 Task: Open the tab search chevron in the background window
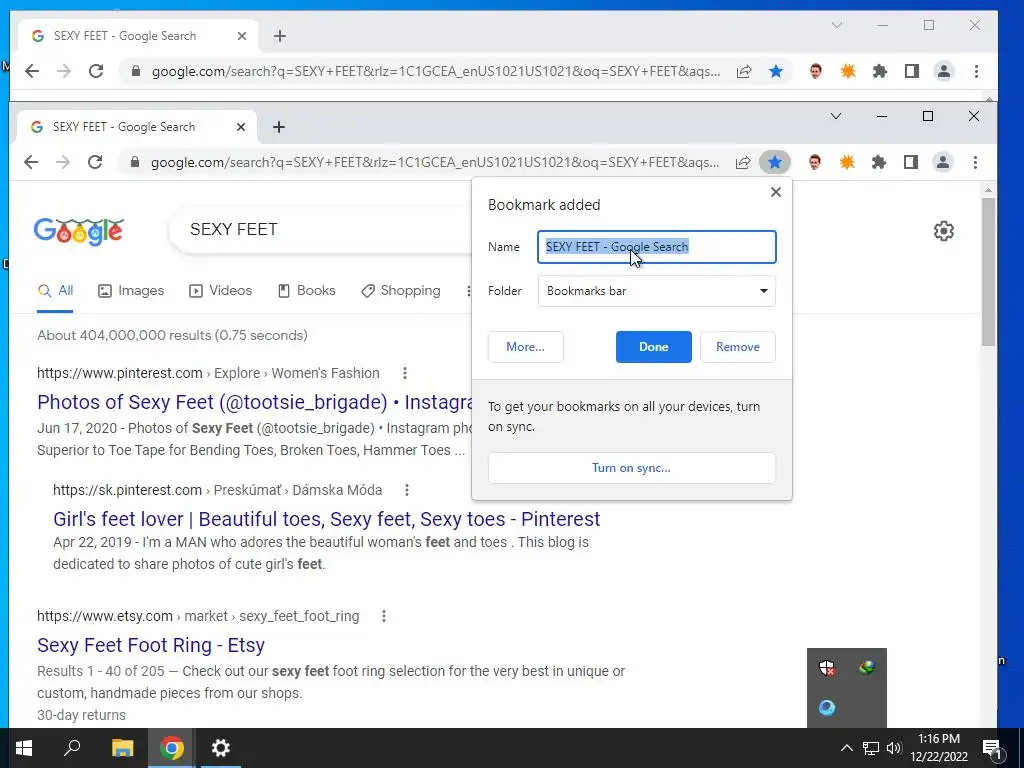(x=837, y=25)
